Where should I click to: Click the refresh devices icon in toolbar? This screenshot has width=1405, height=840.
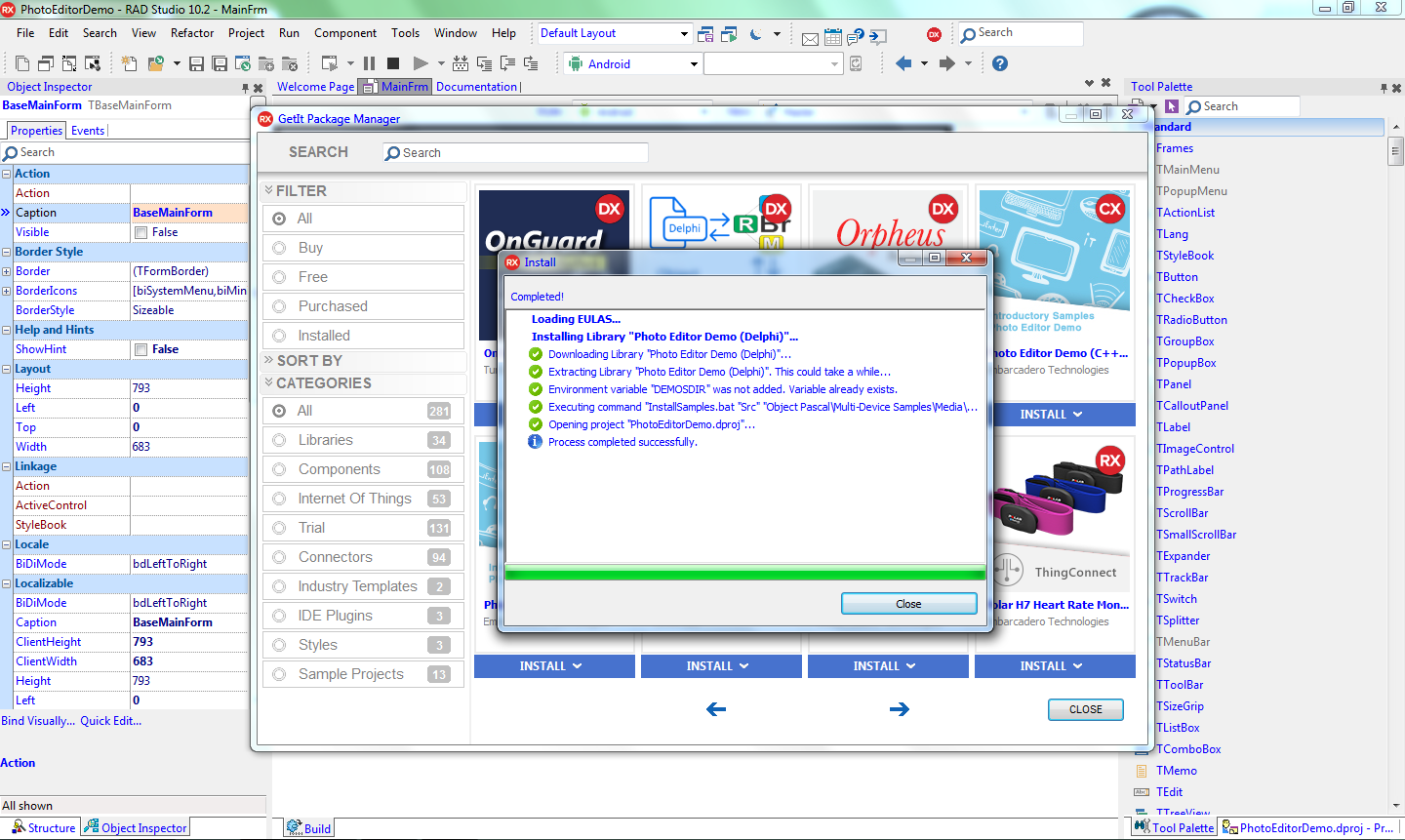click(856, 63)
